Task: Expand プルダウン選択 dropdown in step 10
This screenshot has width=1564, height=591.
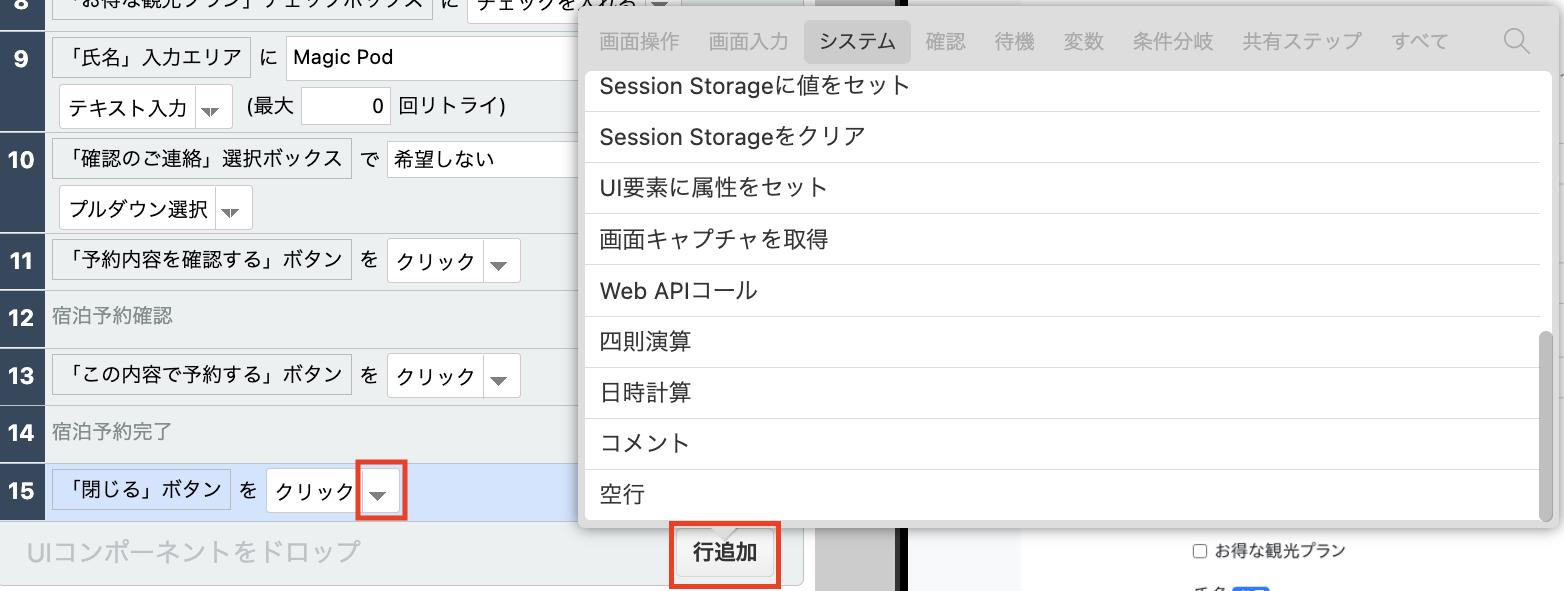Action: coord(231,210)
